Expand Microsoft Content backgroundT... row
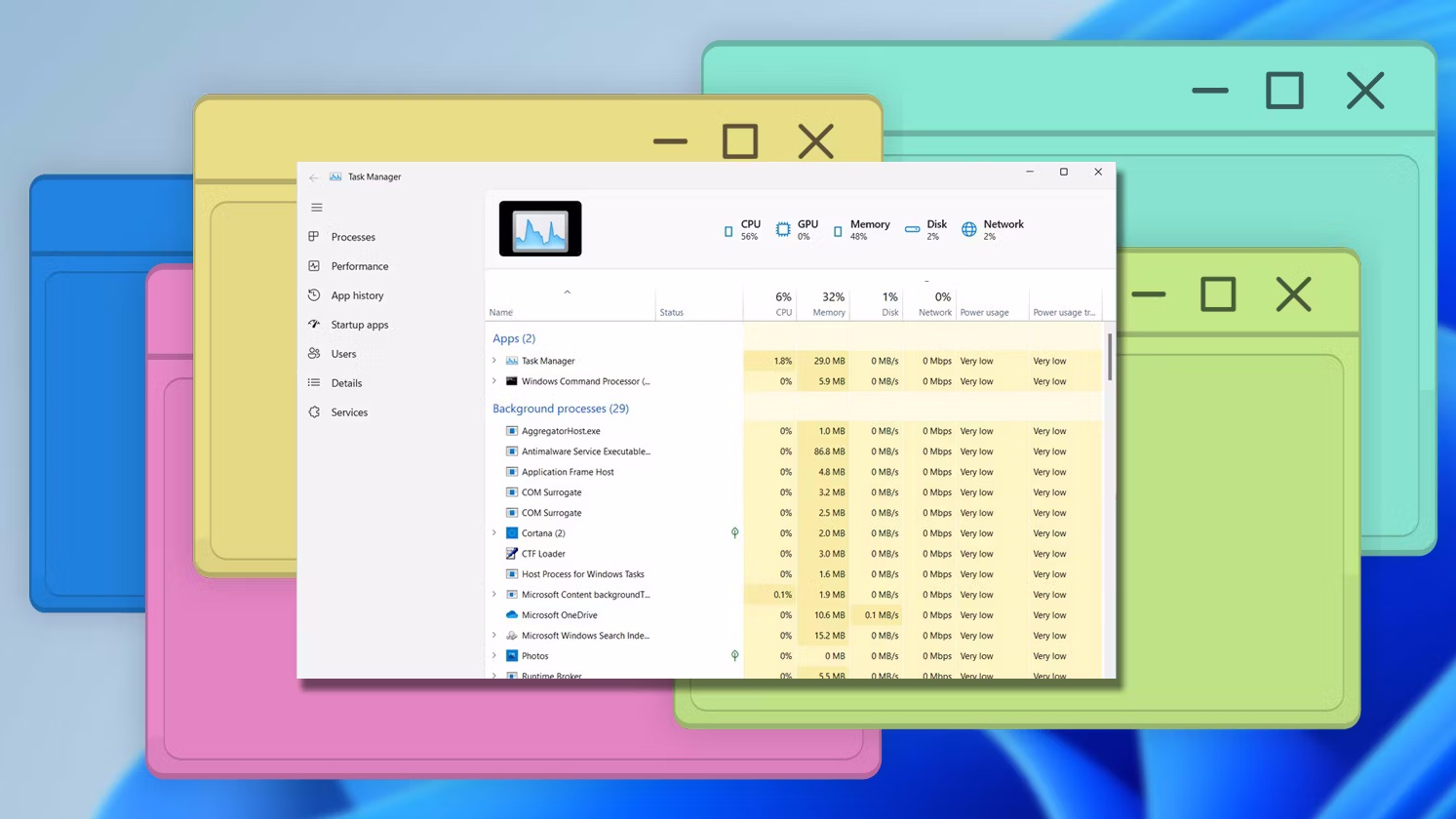 point(494,595)
